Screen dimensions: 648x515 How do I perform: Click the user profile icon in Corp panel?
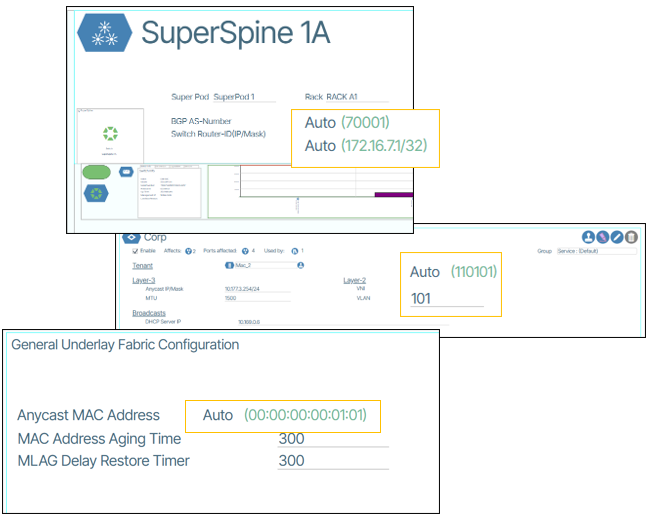[588, 237]
